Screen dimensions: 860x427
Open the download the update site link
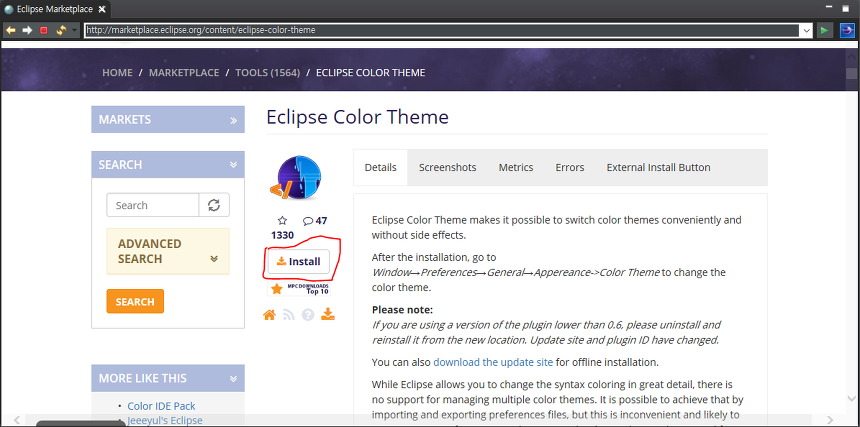click(493, 362)
